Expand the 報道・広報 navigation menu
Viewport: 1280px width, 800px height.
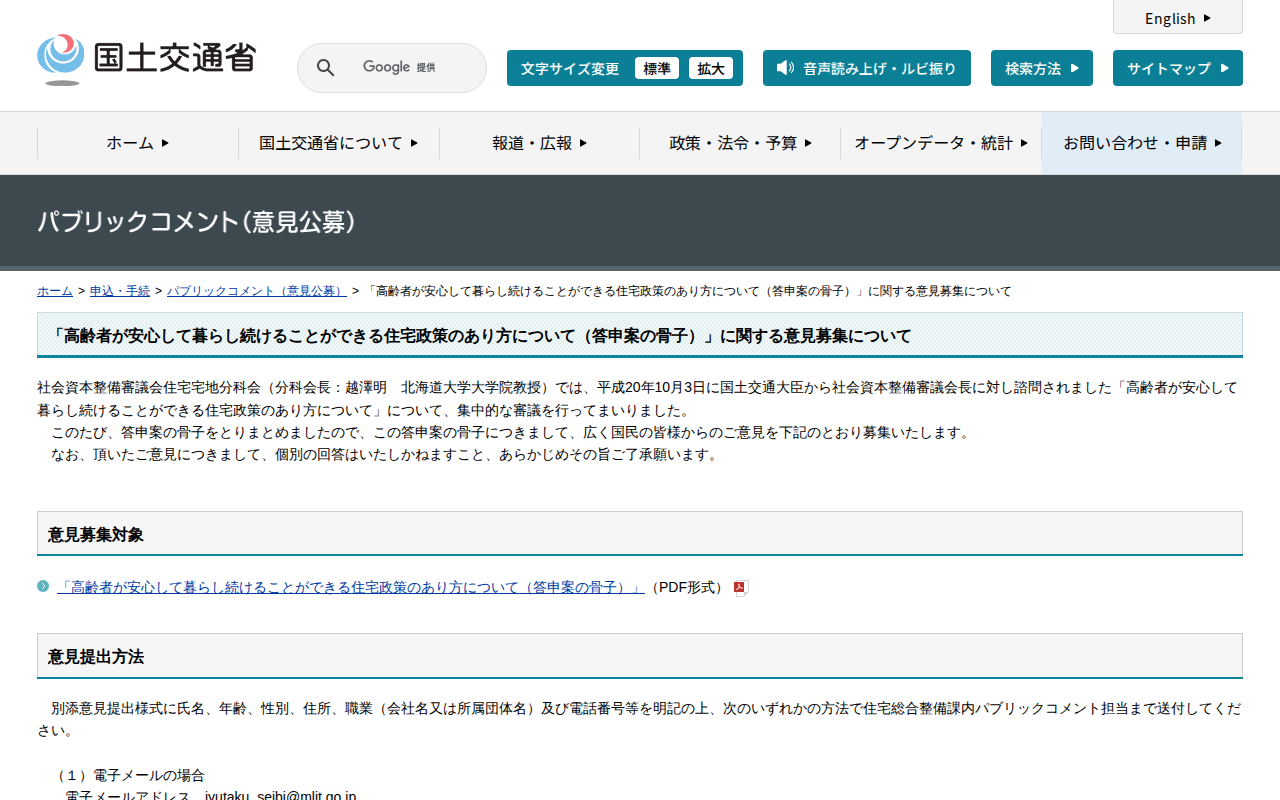pos(538,143)
